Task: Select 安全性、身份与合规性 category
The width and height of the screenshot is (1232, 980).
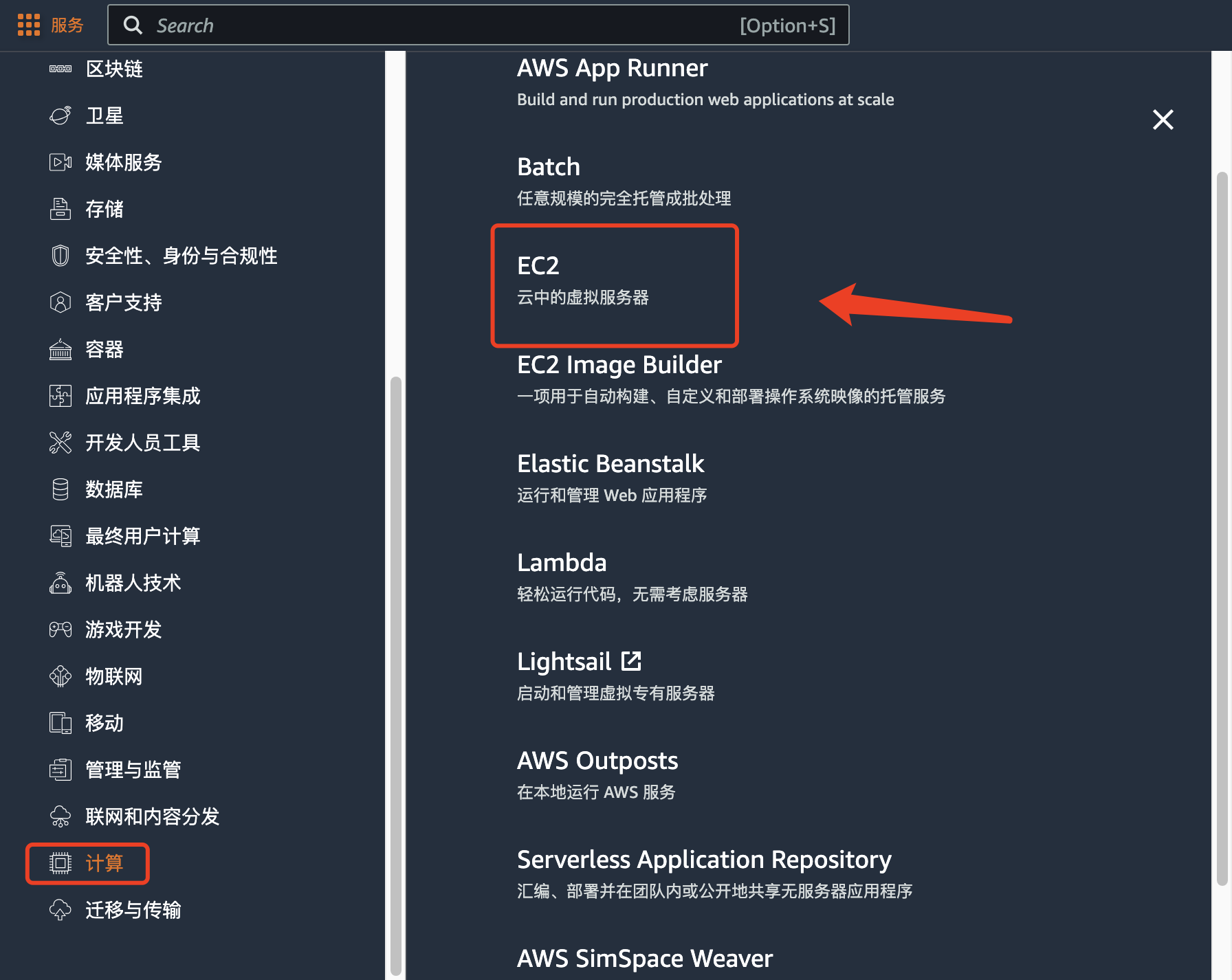Action: click(181, 256)
